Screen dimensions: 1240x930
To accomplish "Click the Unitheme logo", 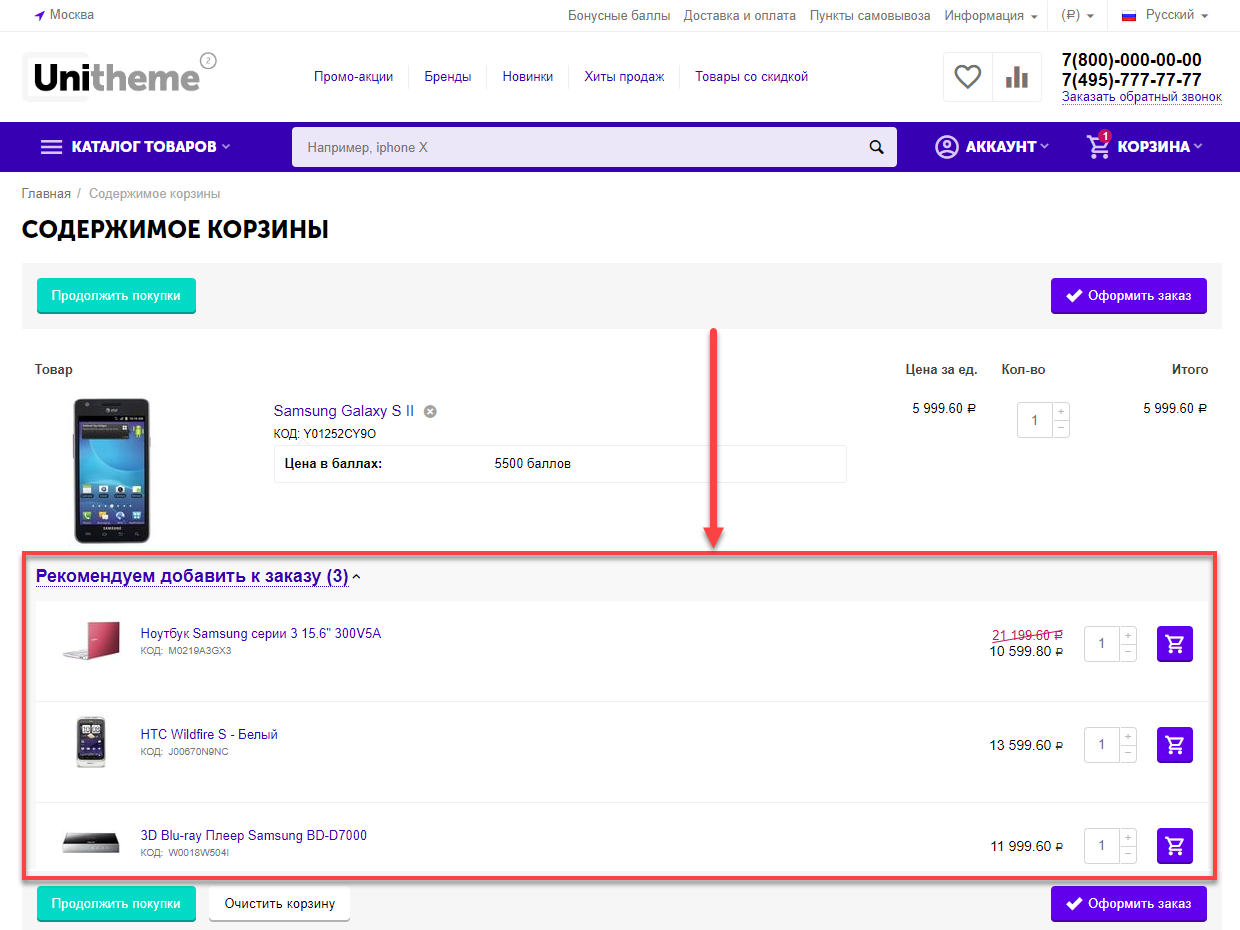I will click(x=117, y=77).
